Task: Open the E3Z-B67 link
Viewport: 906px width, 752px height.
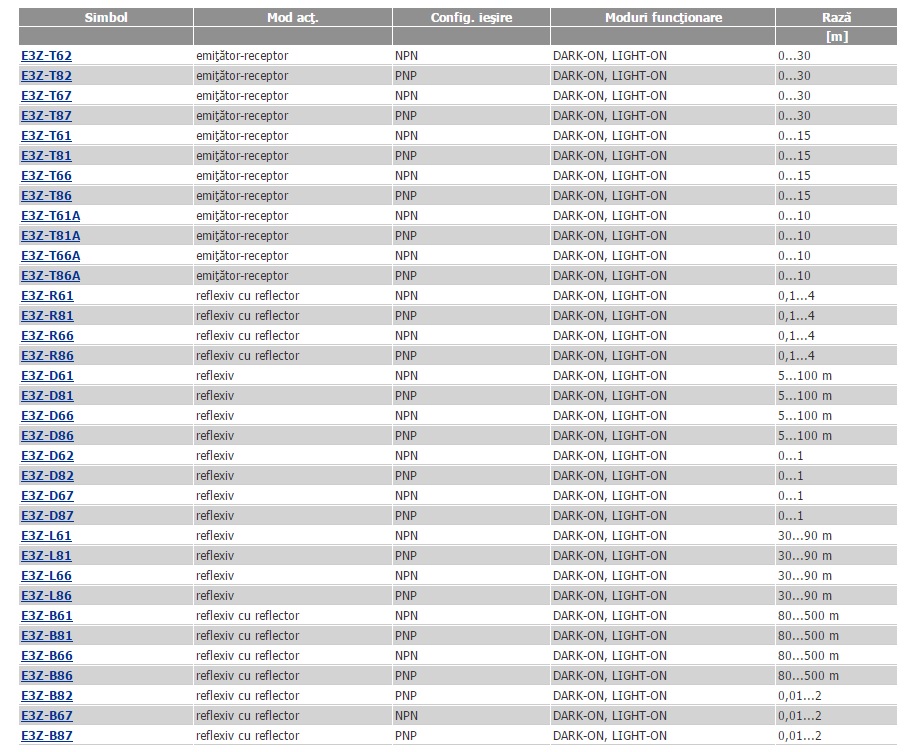Action: pos(47,716)
